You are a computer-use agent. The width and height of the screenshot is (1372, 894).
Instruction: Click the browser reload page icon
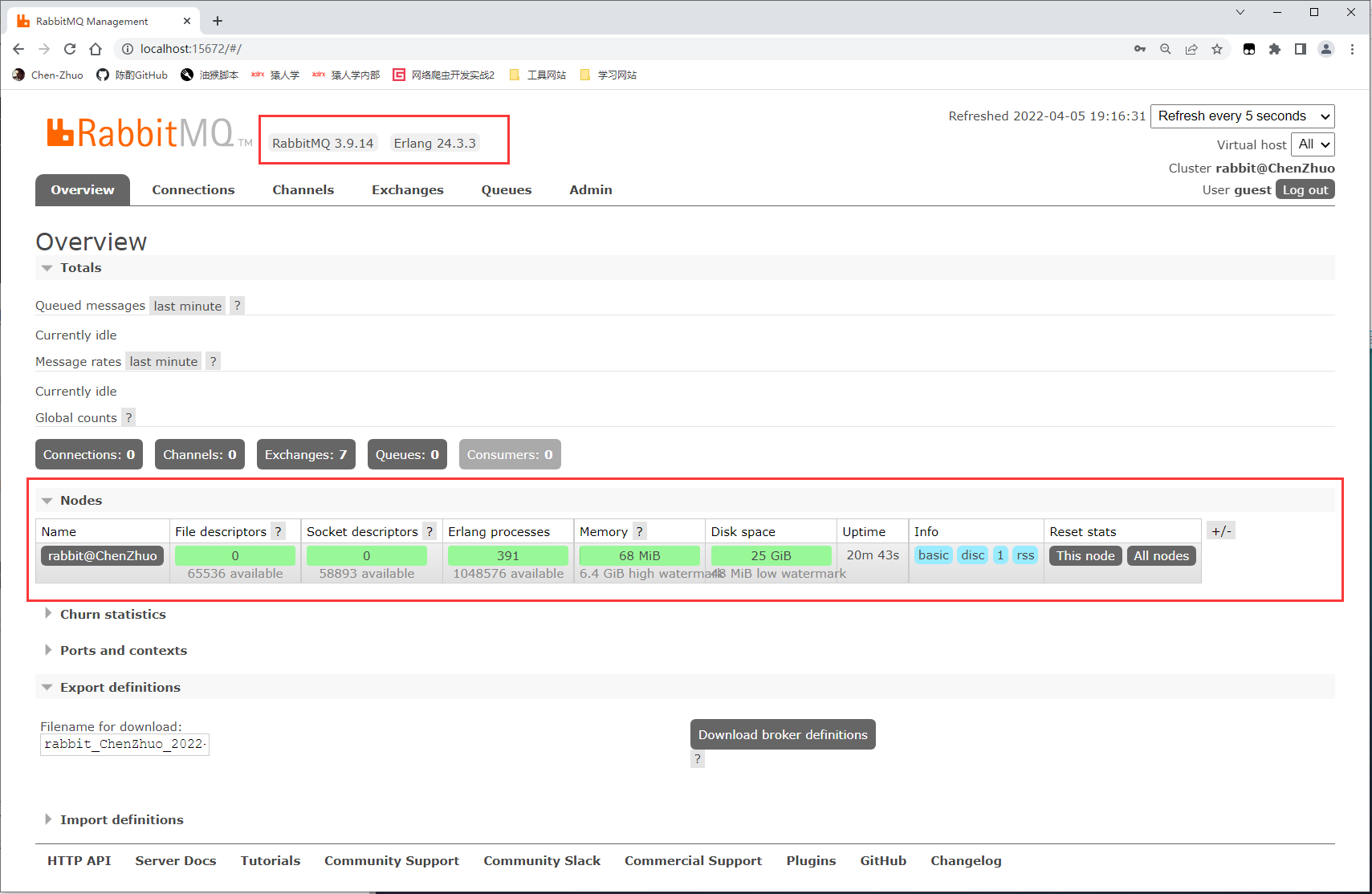coord(70,49)
